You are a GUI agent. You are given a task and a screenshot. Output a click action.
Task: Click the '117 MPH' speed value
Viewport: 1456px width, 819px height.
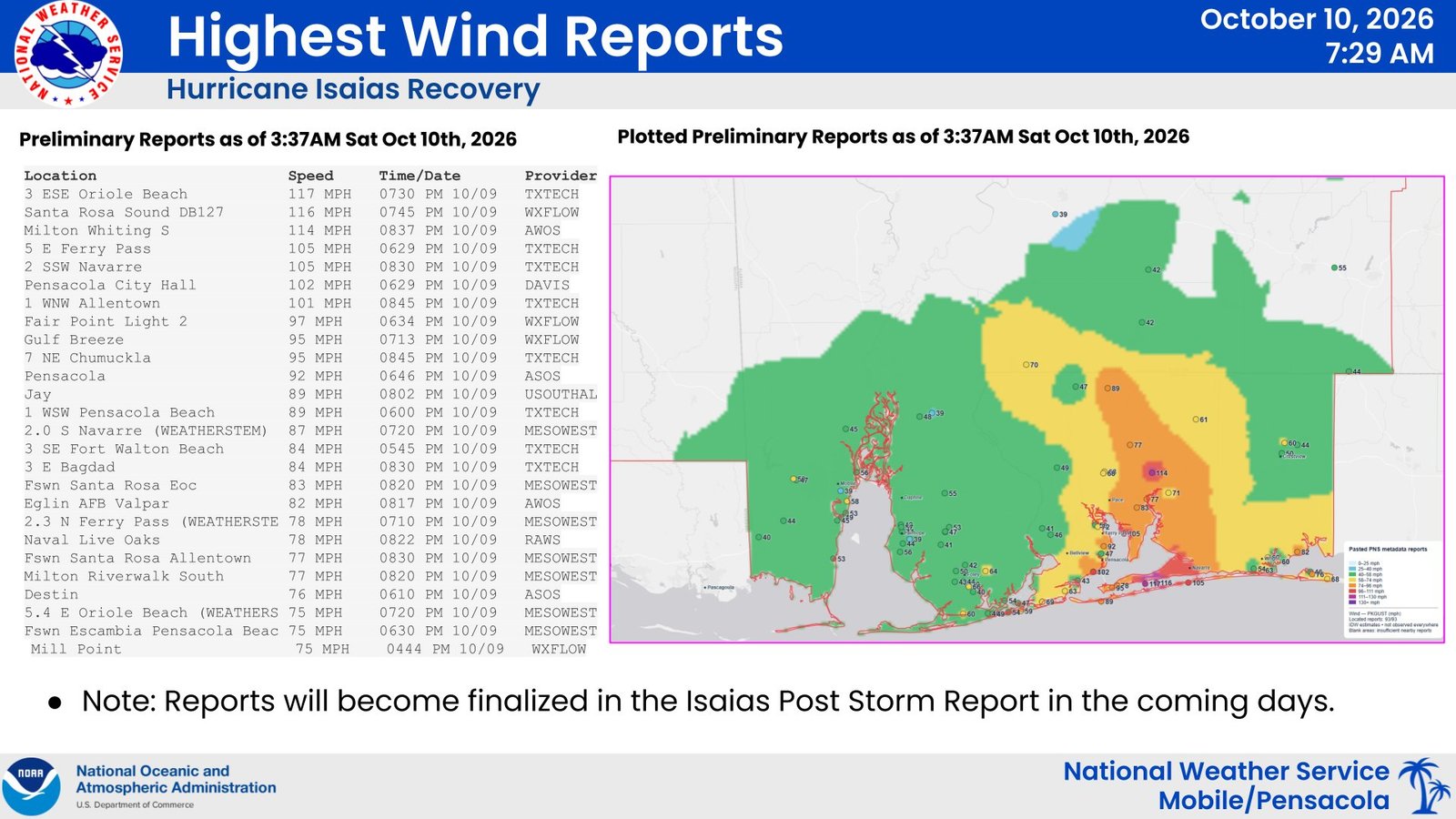click(319, 194)
